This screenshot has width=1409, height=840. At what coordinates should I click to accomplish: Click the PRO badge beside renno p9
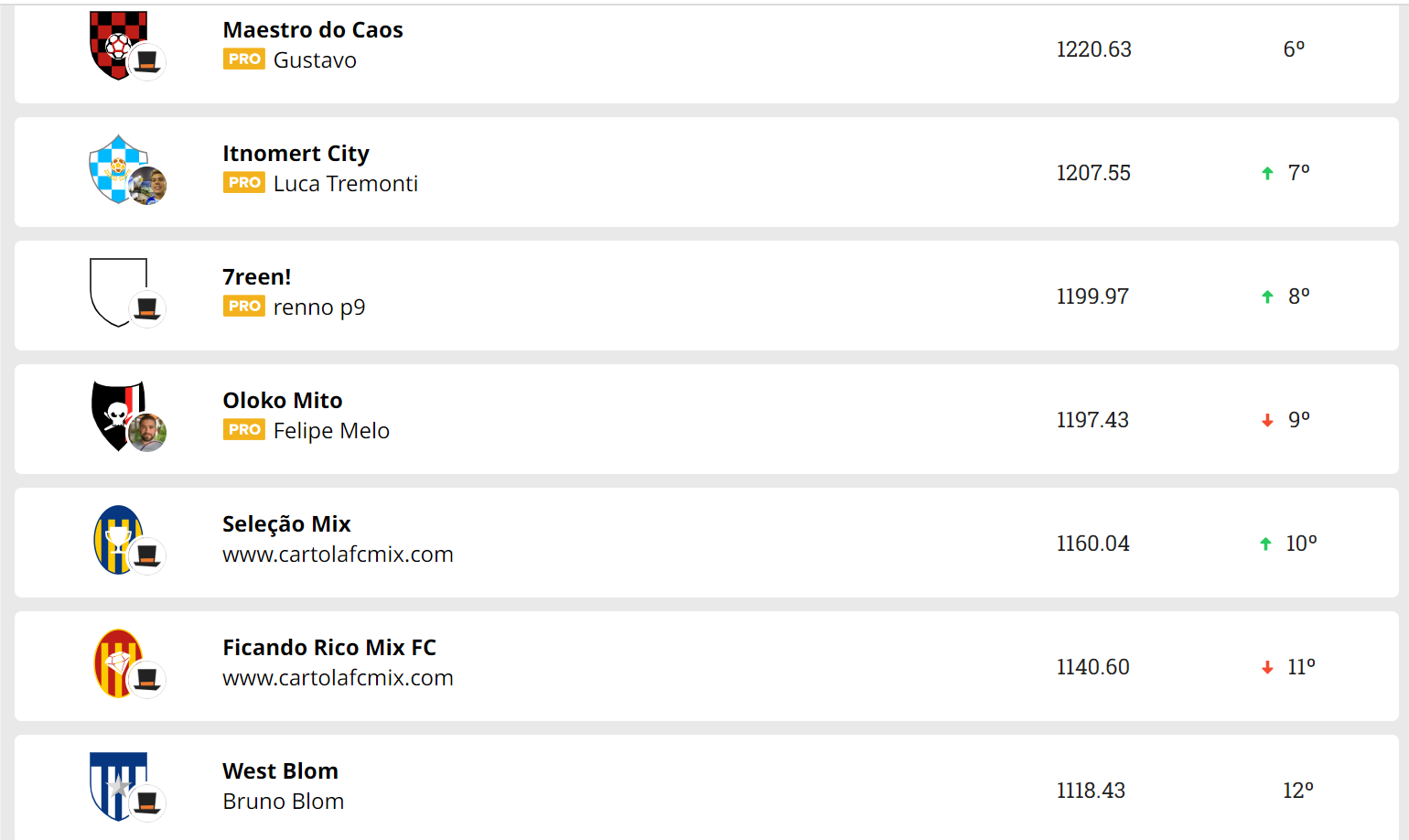tap(244, 307)
